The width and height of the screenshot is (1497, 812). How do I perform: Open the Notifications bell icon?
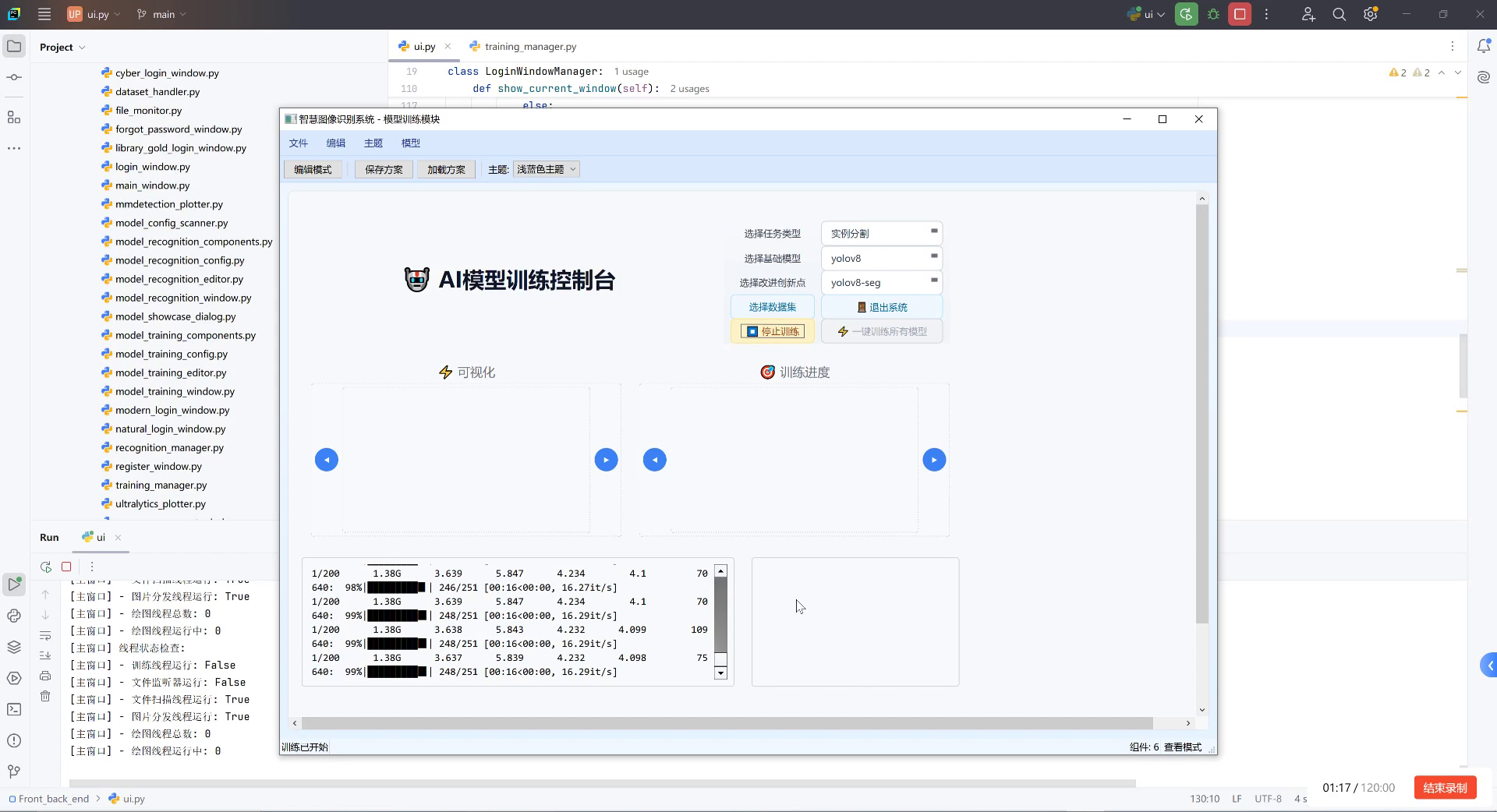(1483, 47)
